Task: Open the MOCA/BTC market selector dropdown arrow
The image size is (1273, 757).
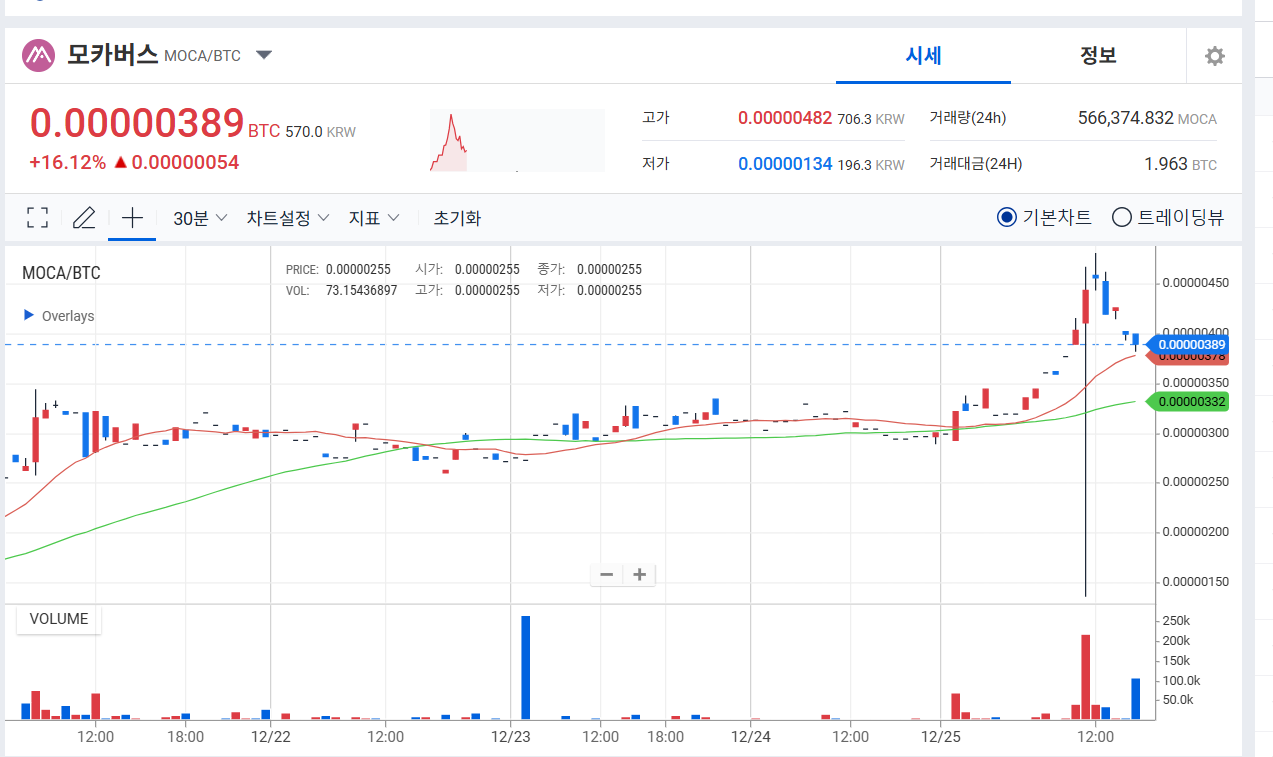Action: tap(264, 55)
